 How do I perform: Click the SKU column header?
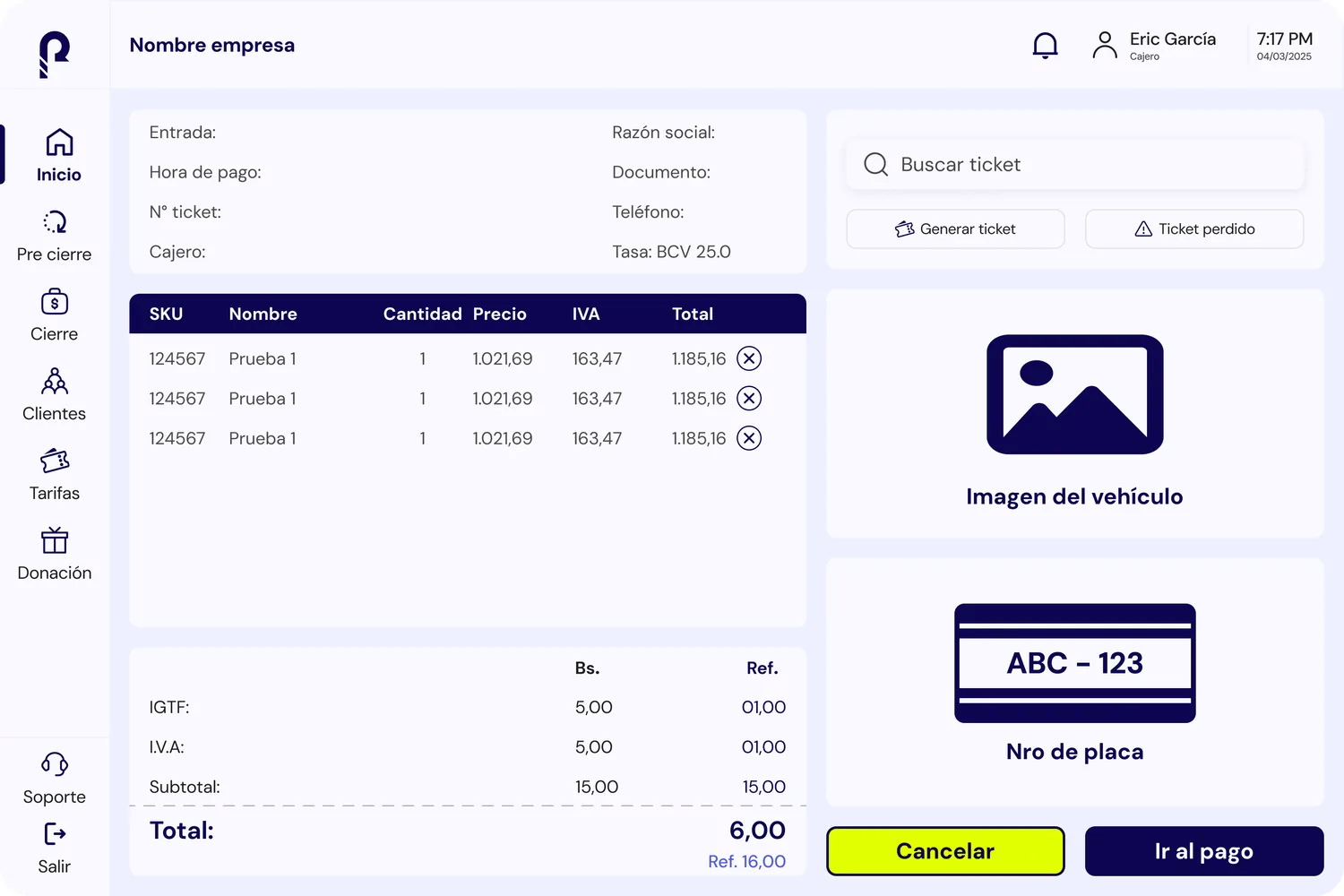pyautogui.click(x=166, y=314)
